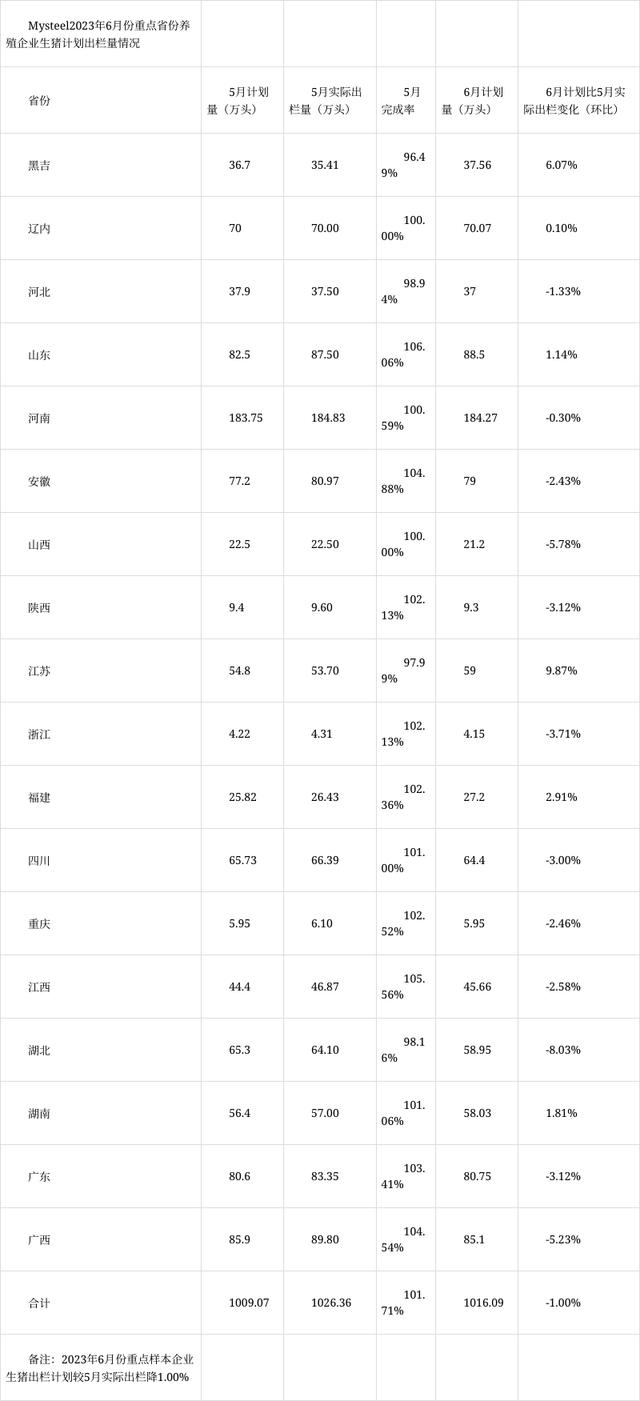This screenshot has height=1401, width=640.
Task: Select 山东 actual output value 87.50
Action: (325, 355)
